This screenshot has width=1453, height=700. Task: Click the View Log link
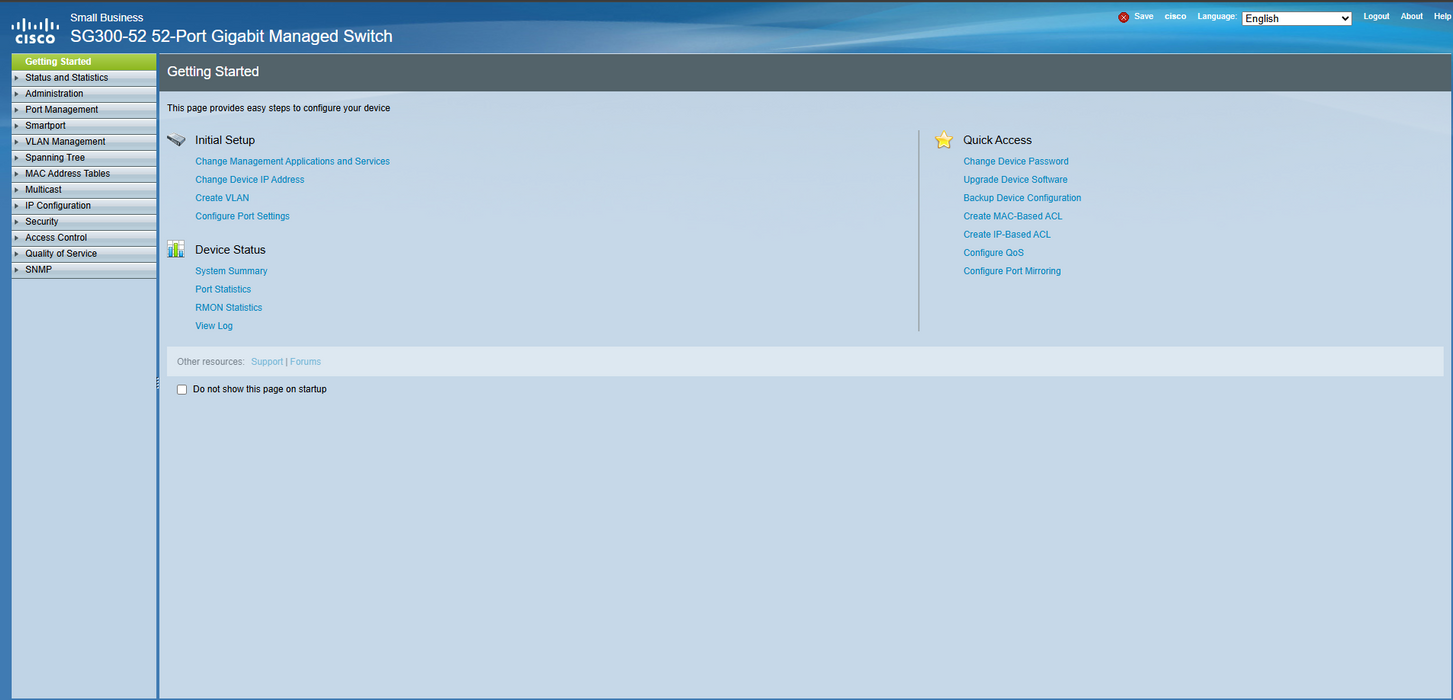pyautogui.click(x=214, y=326)
